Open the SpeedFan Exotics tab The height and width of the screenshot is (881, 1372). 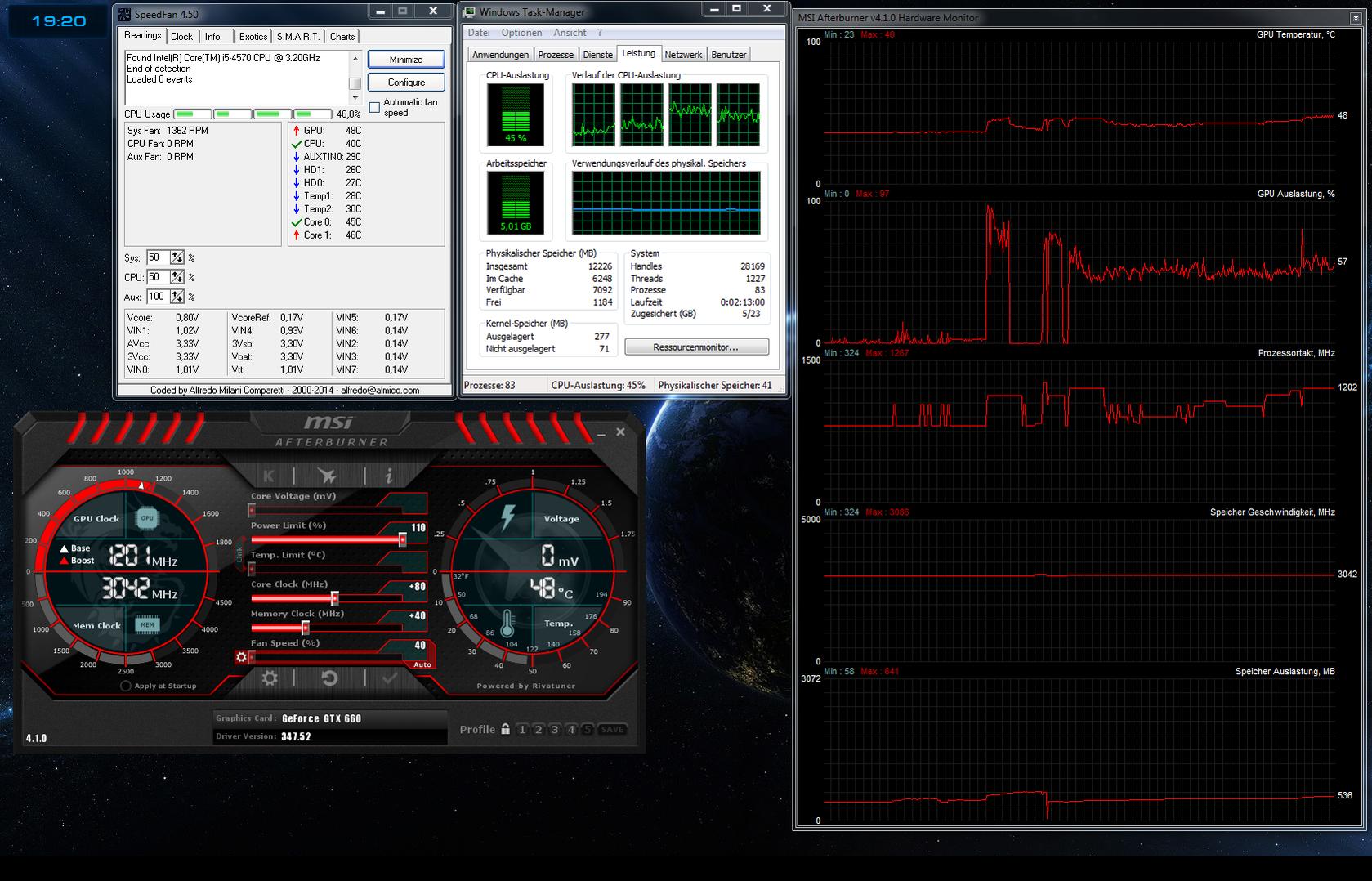click(253, 37)
